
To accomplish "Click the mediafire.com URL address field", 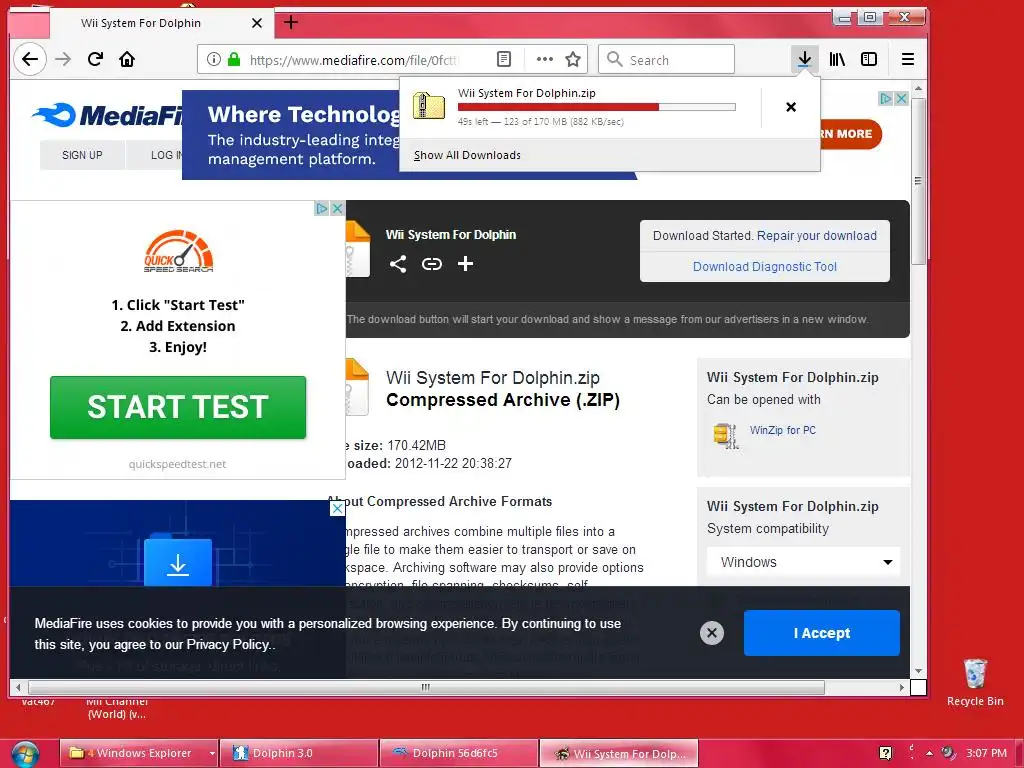I will point(353,59).
